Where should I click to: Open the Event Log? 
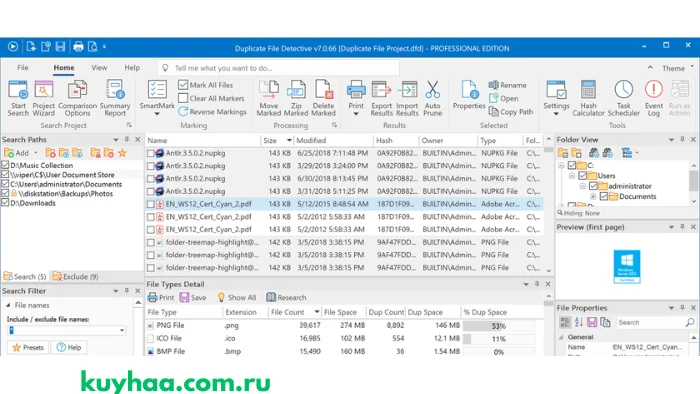654,98
